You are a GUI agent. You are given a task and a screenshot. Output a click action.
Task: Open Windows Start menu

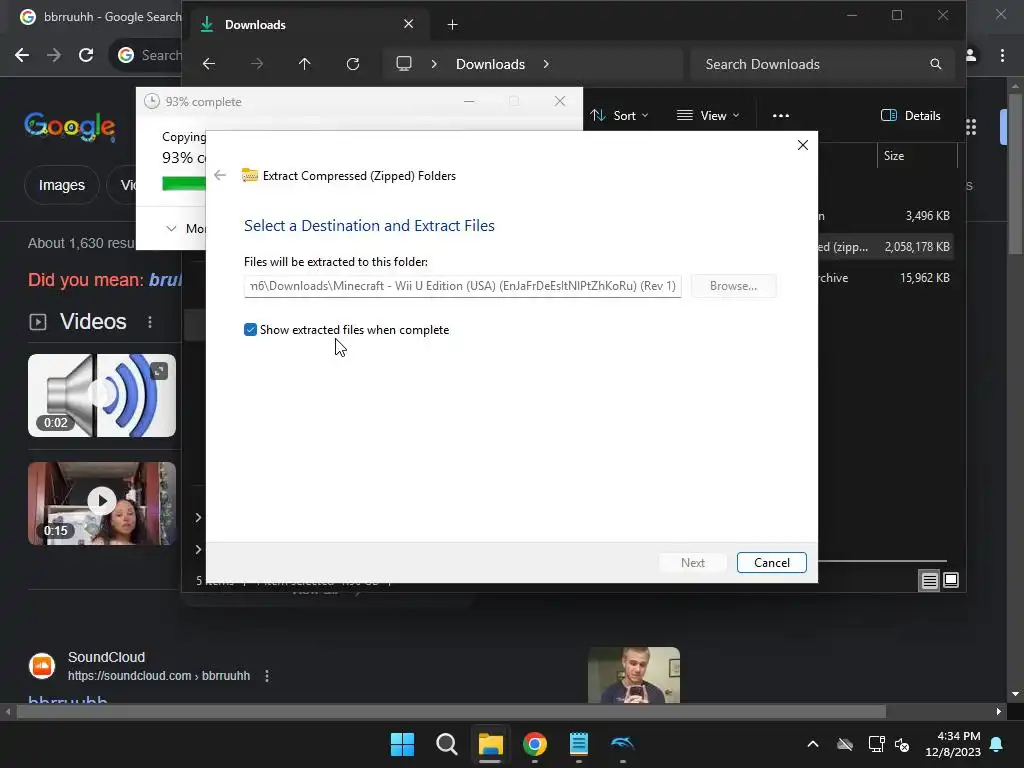click(x=402, y=744)
